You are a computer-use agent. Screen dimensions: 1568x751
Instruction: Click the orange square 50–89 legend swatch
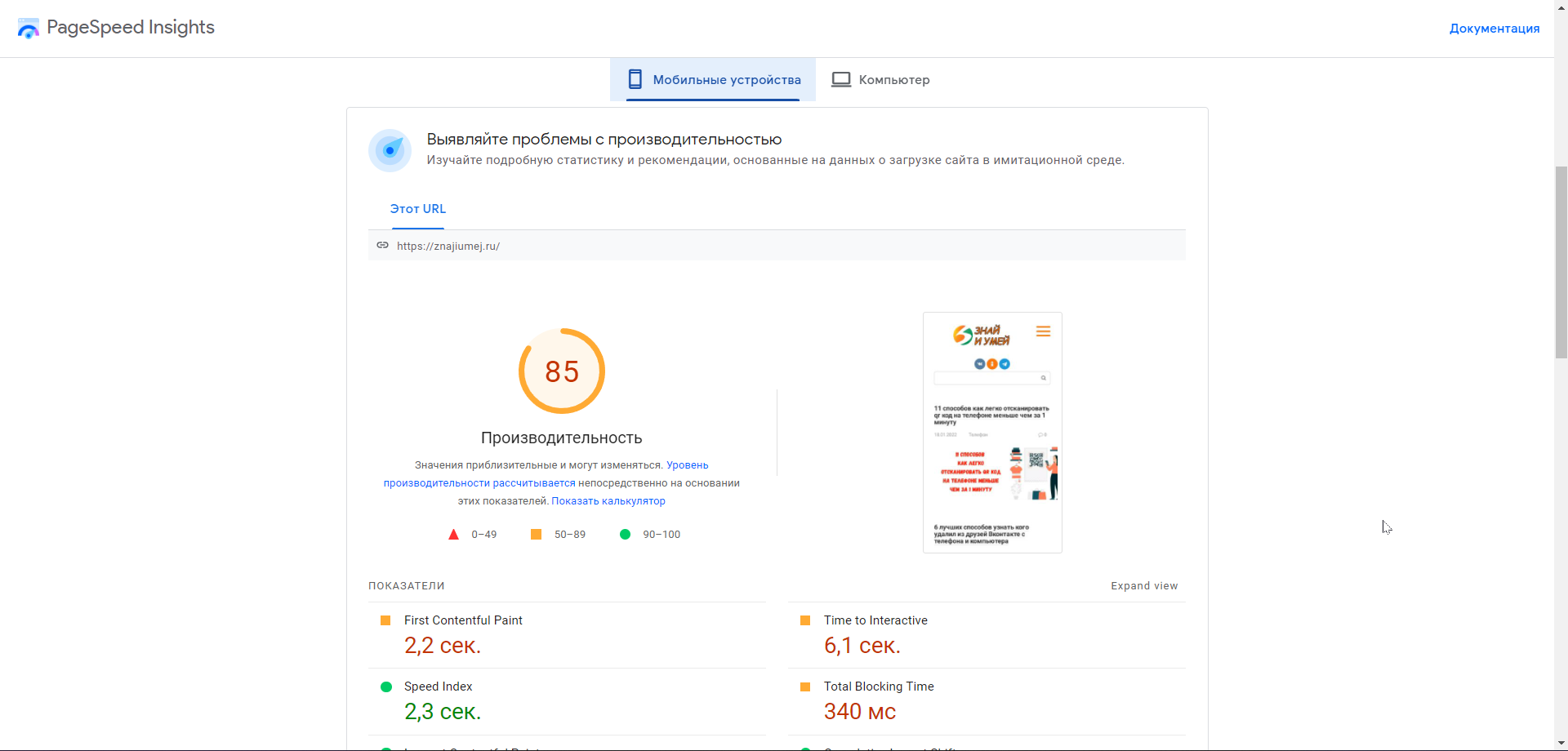[x=536, y=535]
